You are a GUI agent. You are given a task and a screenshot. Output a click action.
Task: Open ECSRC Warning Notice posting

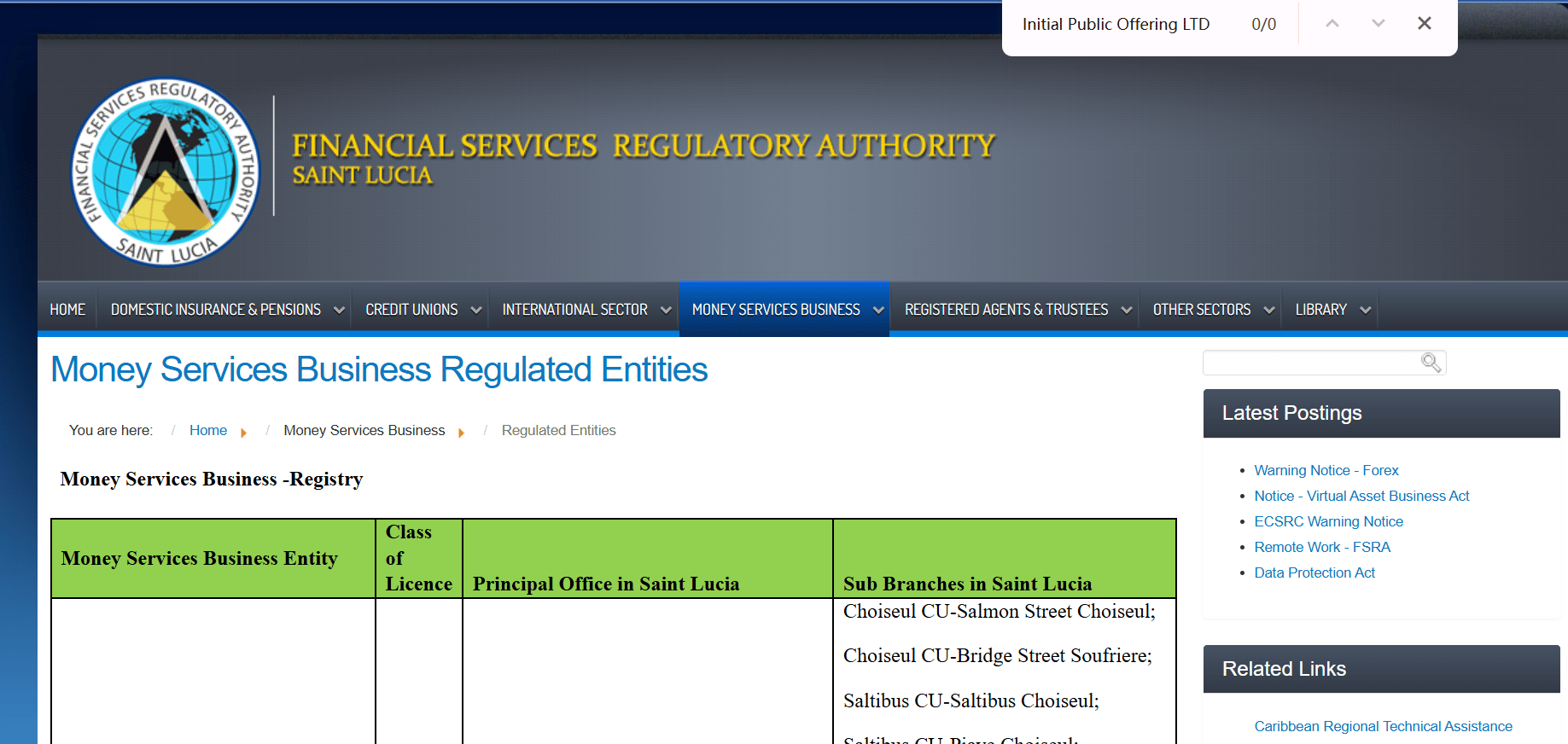click(x=1329, y=522)
